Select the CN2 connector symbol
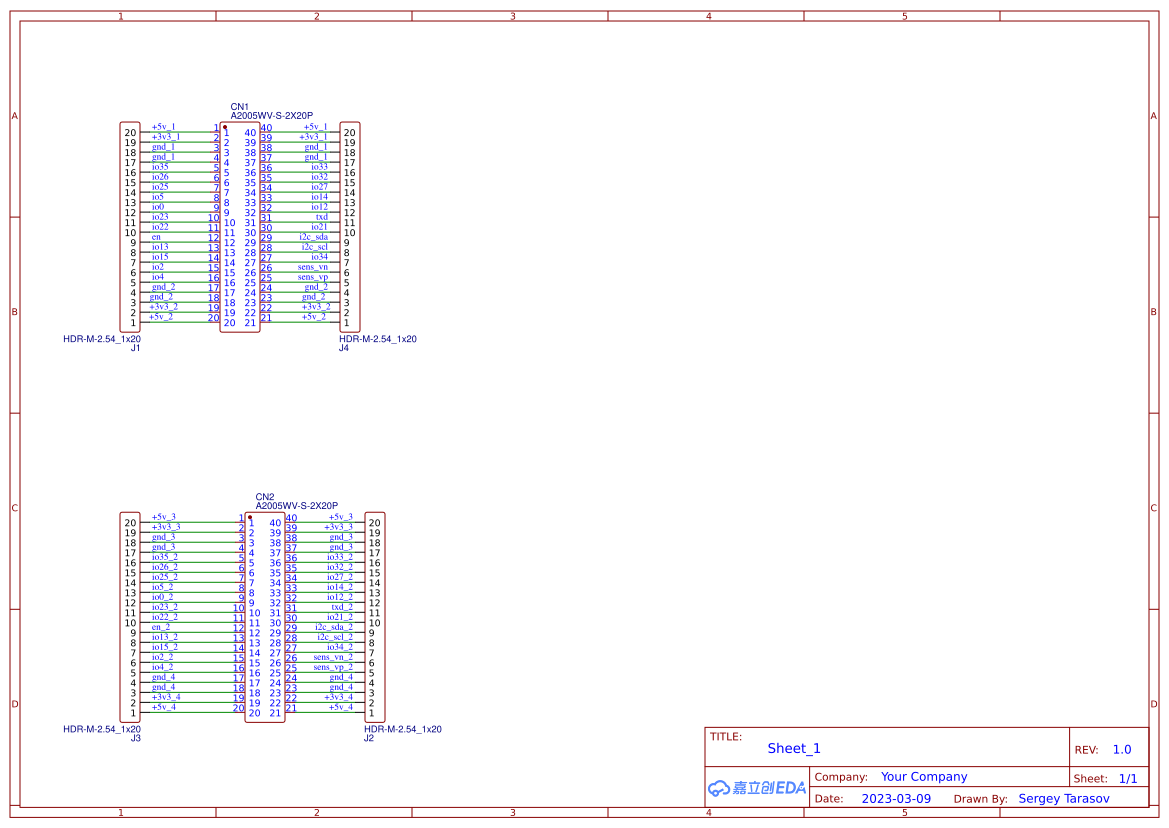The image size is (1169, 828). [264, 615]
